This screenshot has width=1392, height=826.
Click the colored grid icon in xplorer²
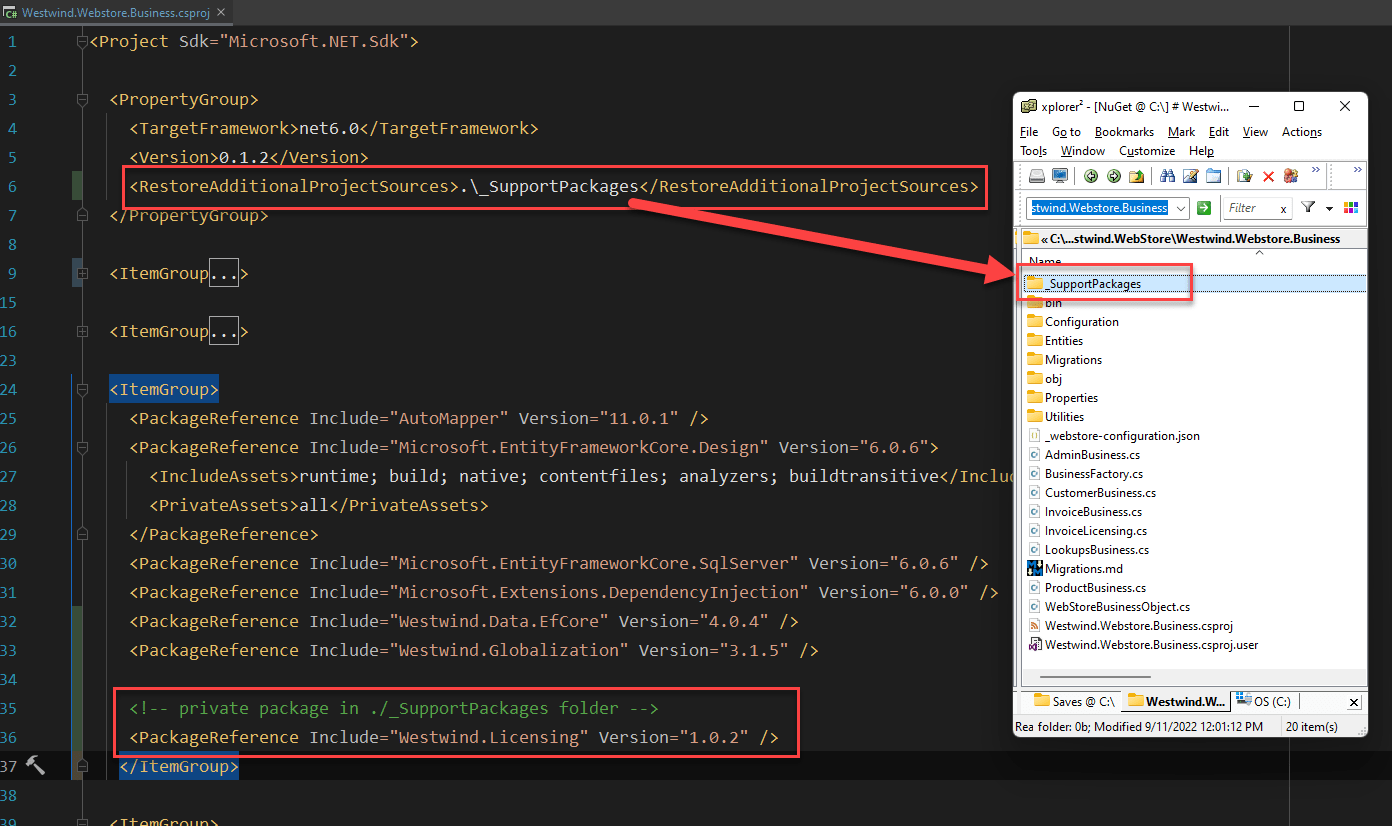pos(1351,208)
